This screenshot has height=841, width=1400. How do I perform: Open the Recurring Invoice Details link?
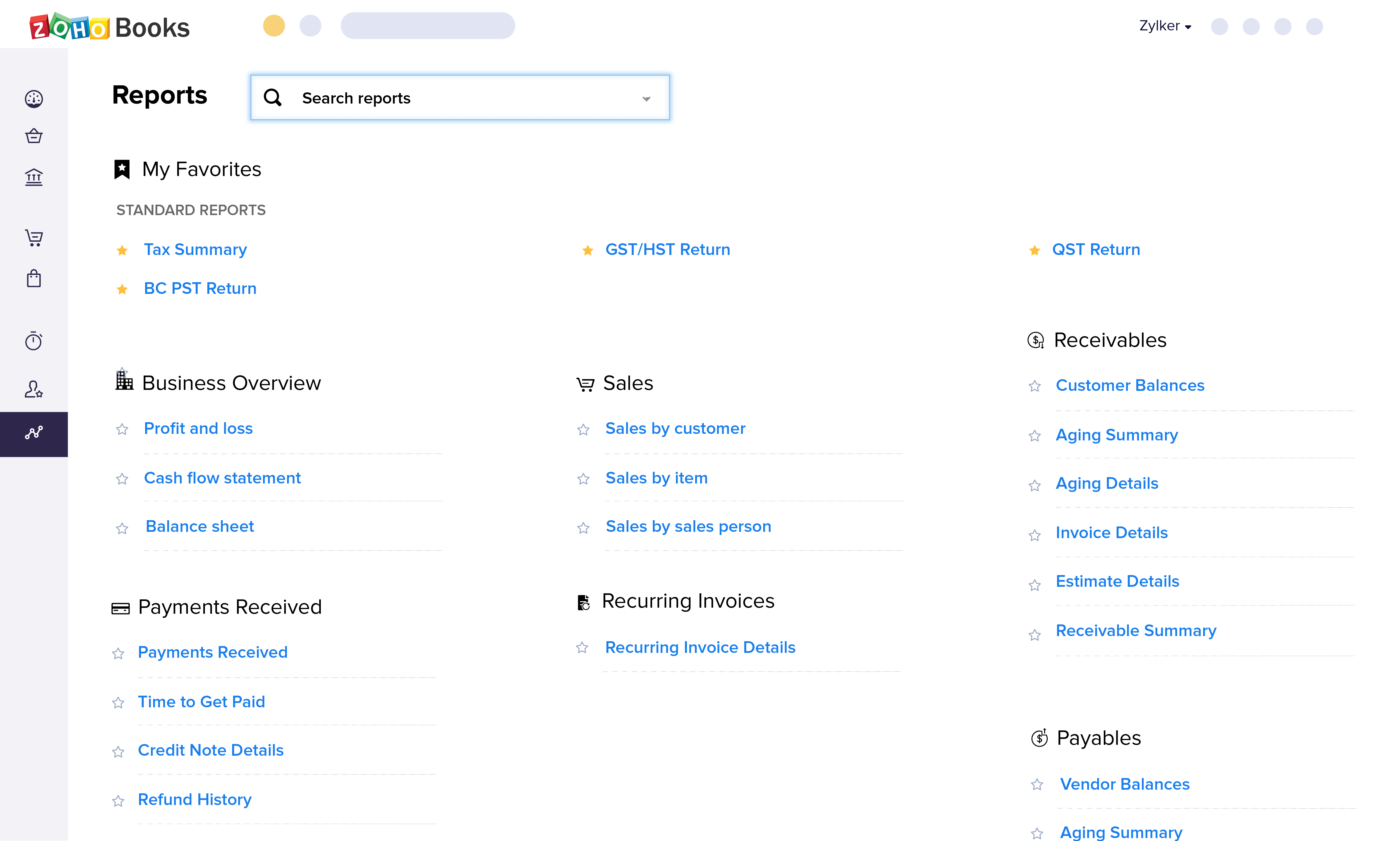pyautogui.click(x=700, y=647)
